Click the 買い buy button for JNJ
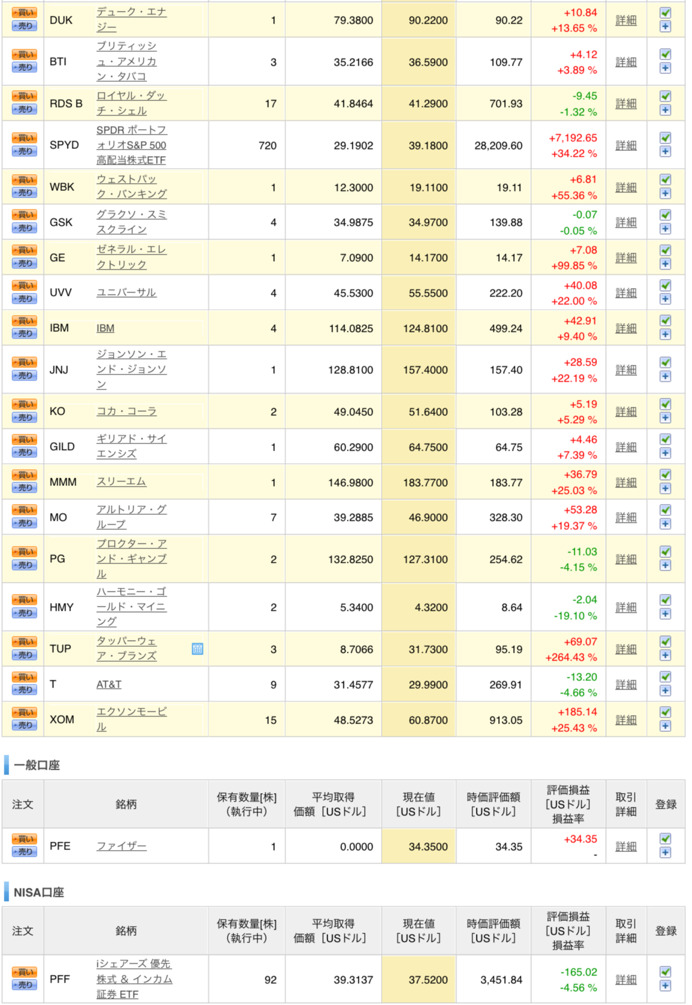 tap(24, 362)
